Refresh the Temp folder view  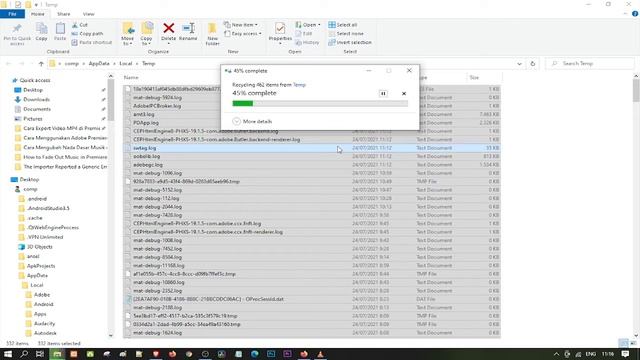tap(532, 64)
